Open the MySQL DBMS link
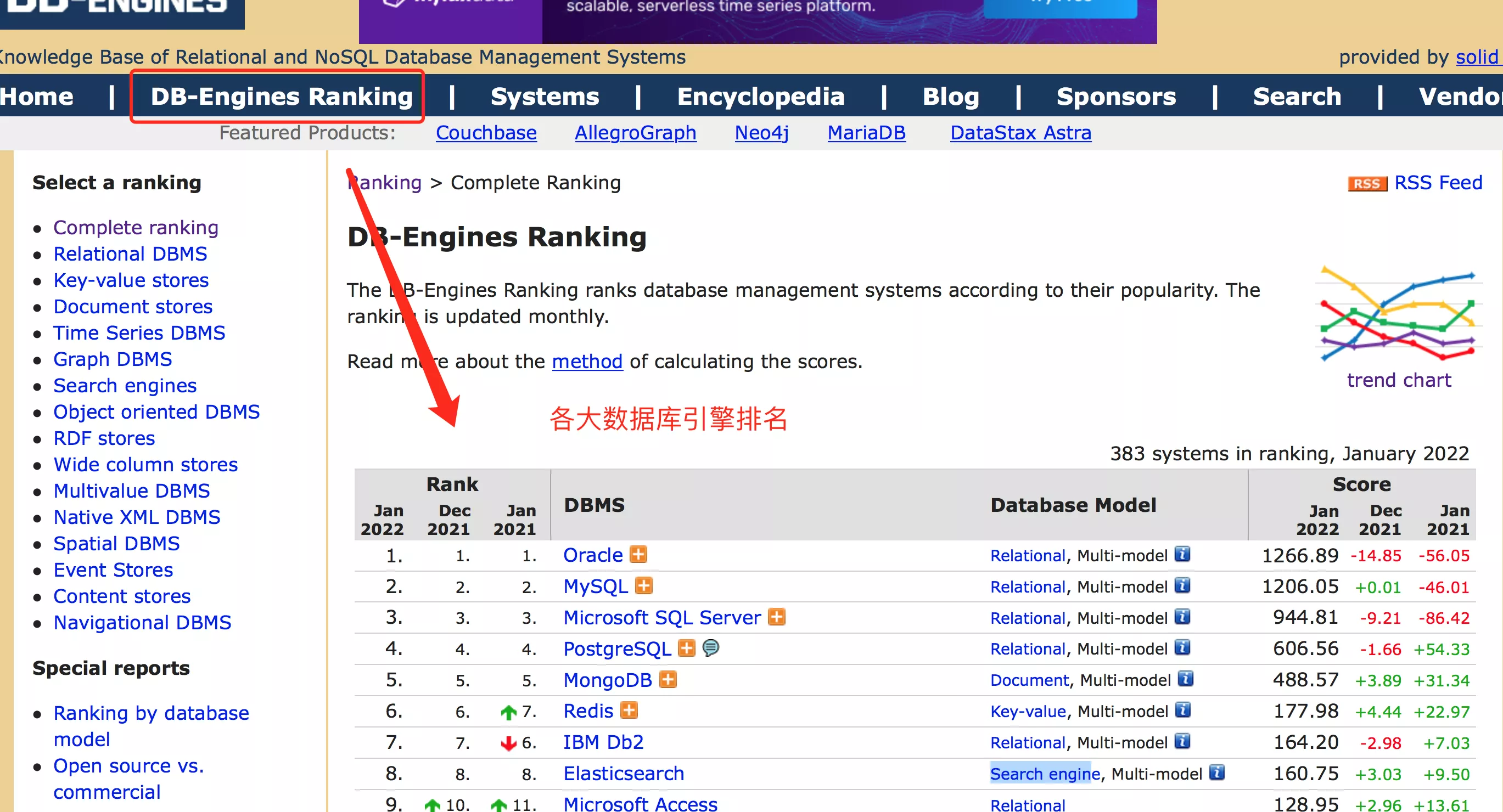The image size is (1503, 812). point(595,587)
